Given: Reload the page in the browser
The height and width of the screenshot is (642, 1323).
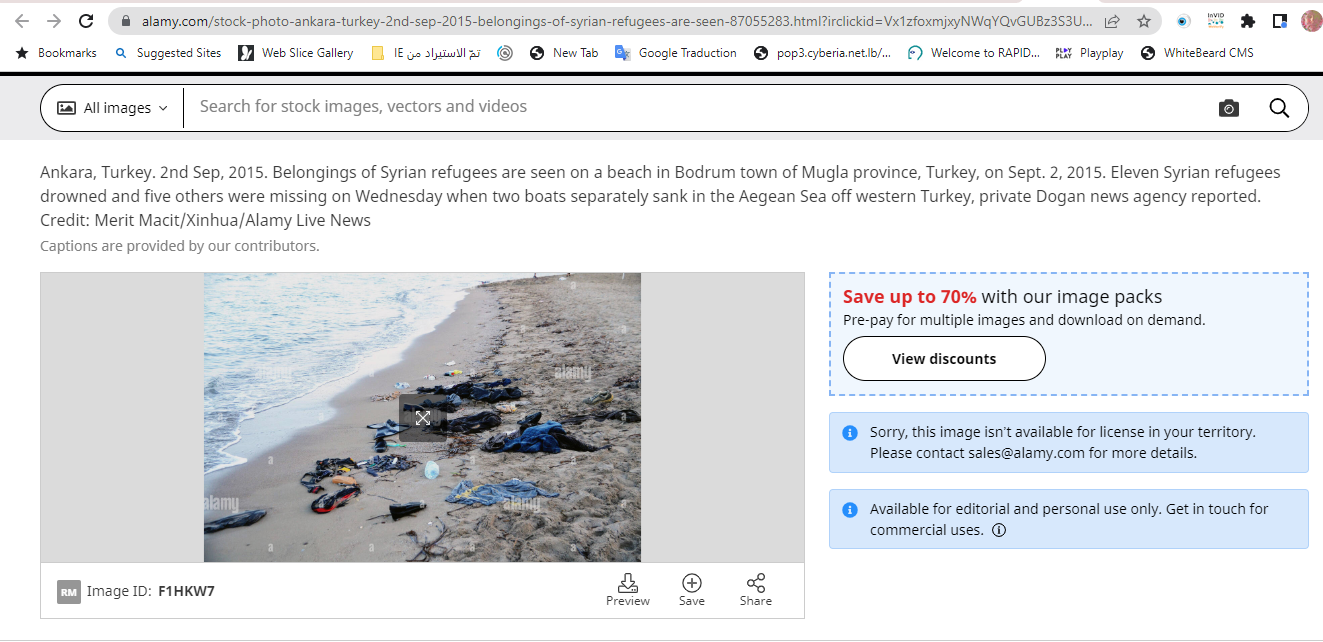Looking at the screenshot, I should click(86, 21).
